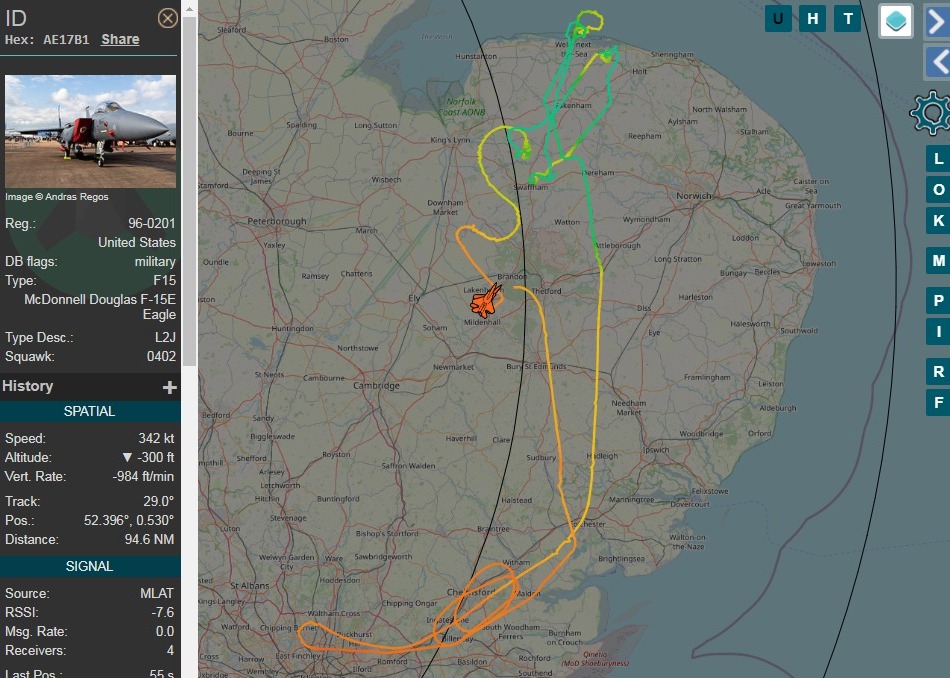Open the settings gear icon

(x=930, y=114)
